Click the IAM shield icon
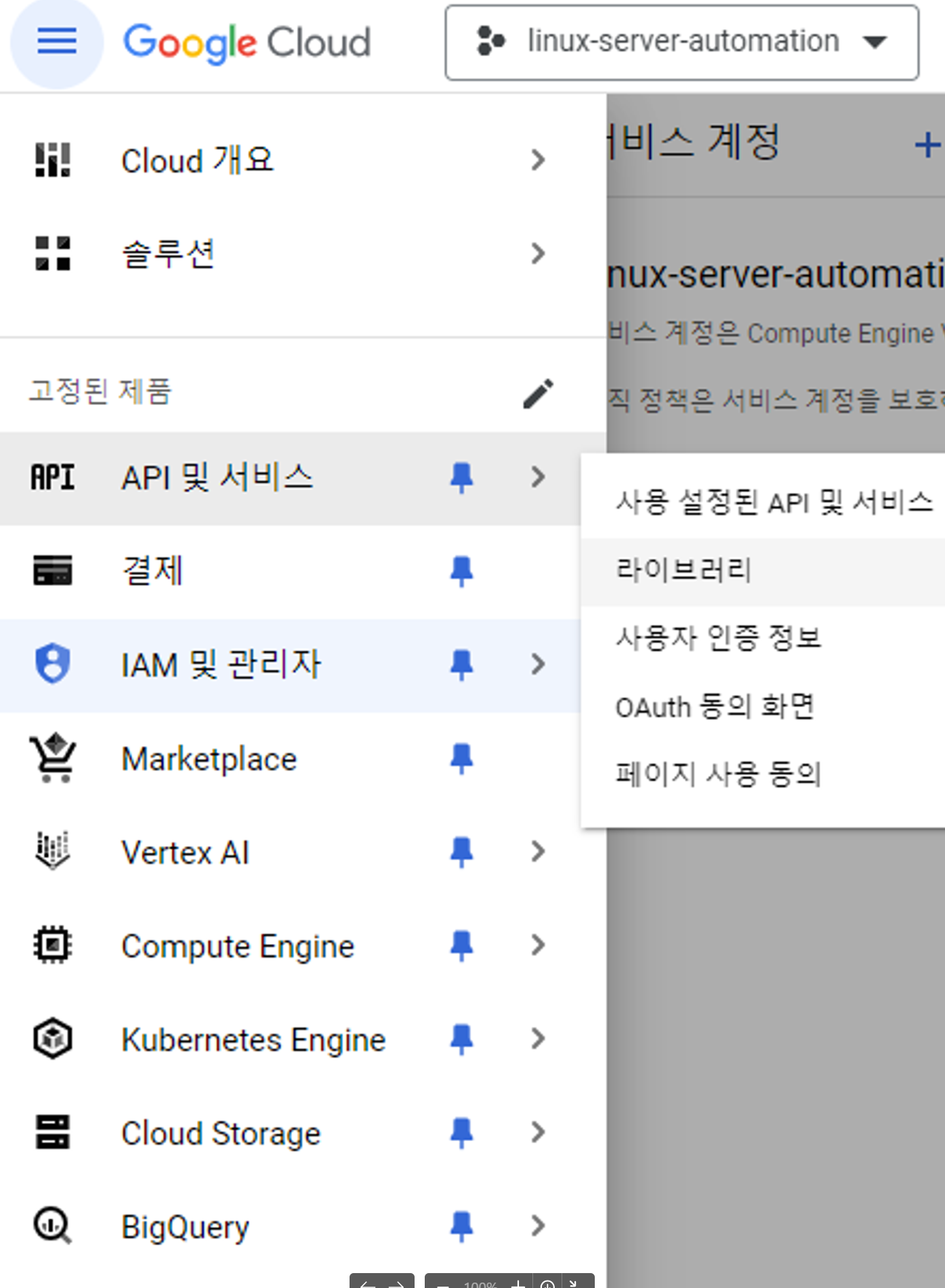 (x=53, y=664)
